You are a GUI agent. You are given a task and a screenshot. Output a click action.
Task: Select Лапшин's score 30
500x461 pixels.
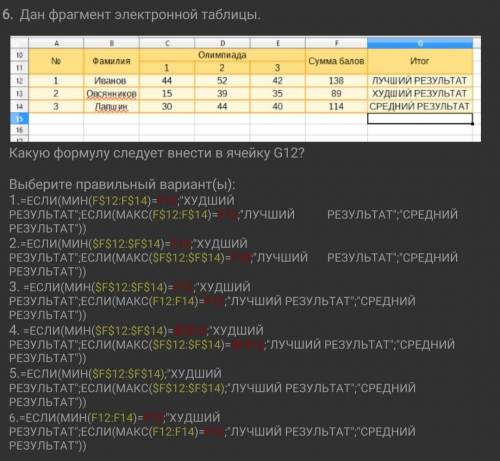tap(167, 107)
